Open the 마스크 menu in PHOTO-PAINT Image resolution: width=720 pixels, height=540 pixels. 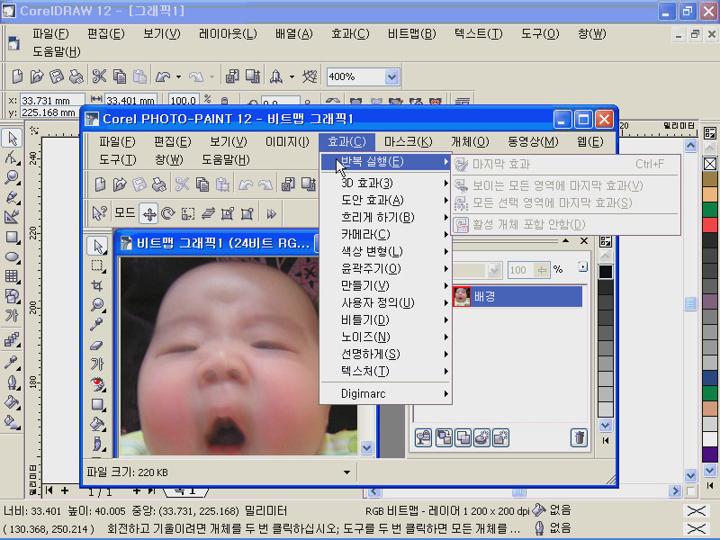(408, 142)
